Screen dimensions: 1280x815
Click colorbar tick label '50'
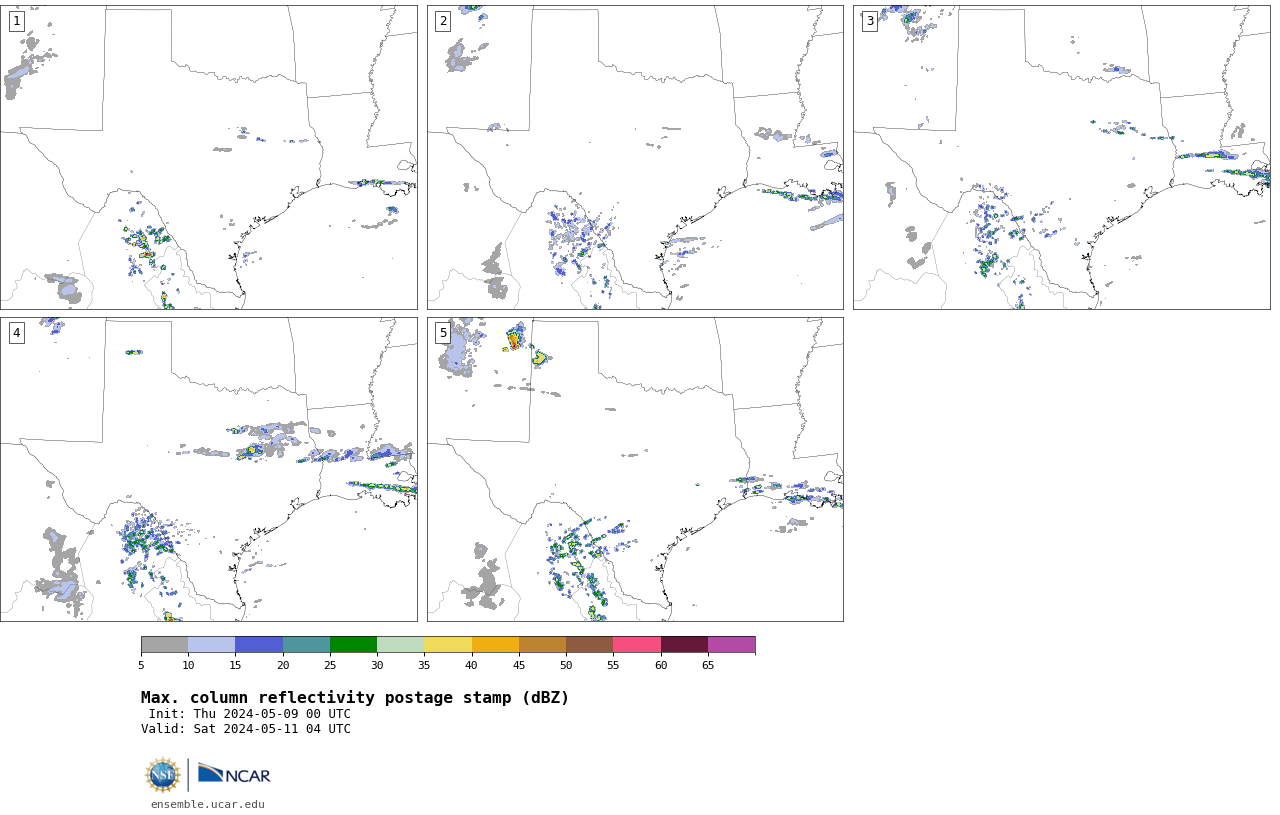(x=566, y=666)
